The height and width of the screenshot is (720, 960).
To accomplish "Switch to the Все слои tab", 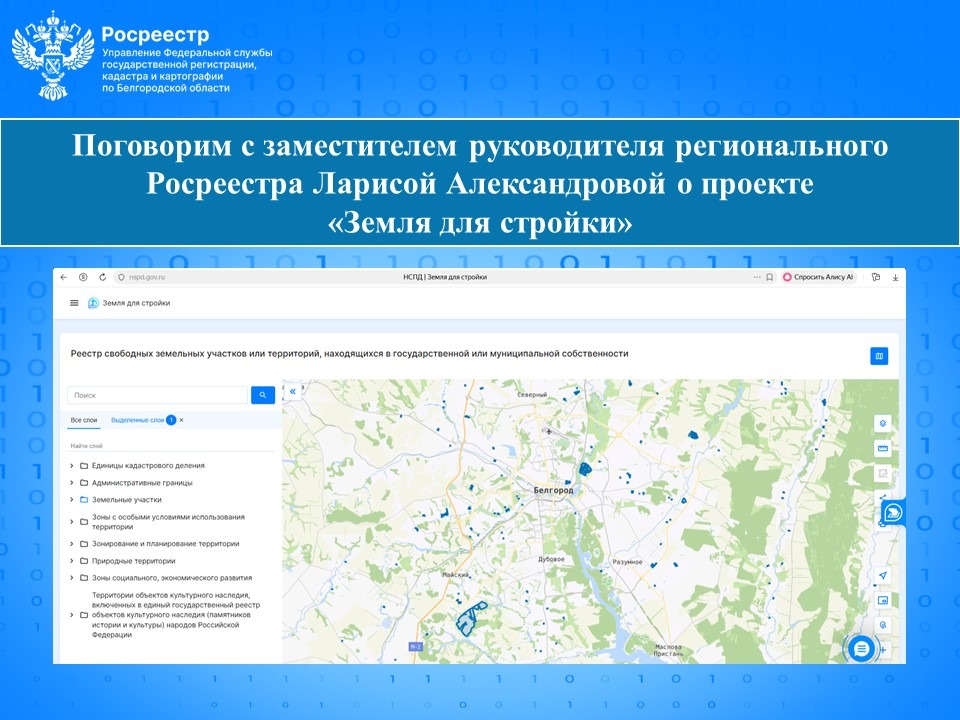I will 84,420.
